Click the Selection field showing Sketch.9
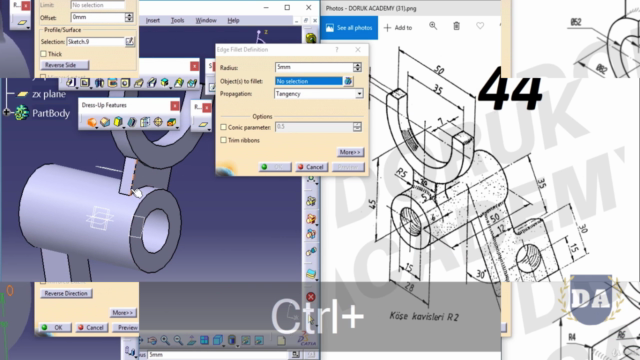Image resolution: width=640 pixels, height=360 pixels. coord(96,42)
